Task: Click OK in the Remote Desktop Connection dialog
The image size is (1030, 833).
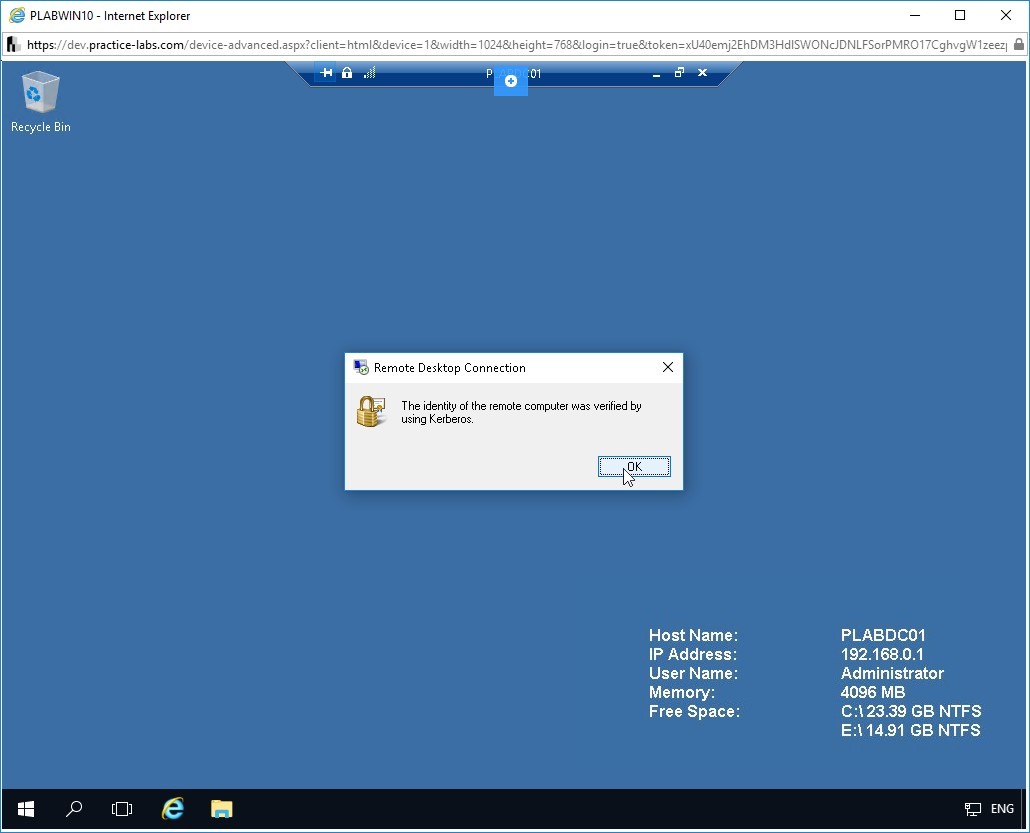Action: pyautogui.click(x=634, y=466)
